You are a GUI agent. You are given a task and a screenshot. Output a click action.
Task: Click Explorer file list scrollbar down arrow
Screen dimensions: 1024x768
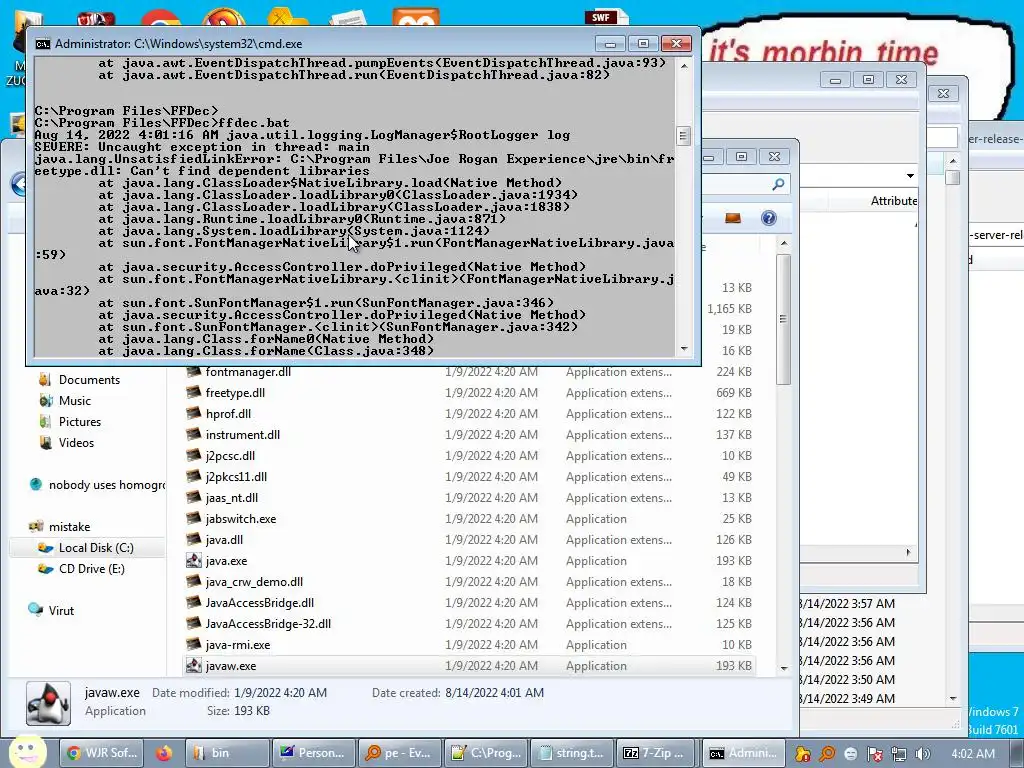pyautogui.click(x=784, y=669)
